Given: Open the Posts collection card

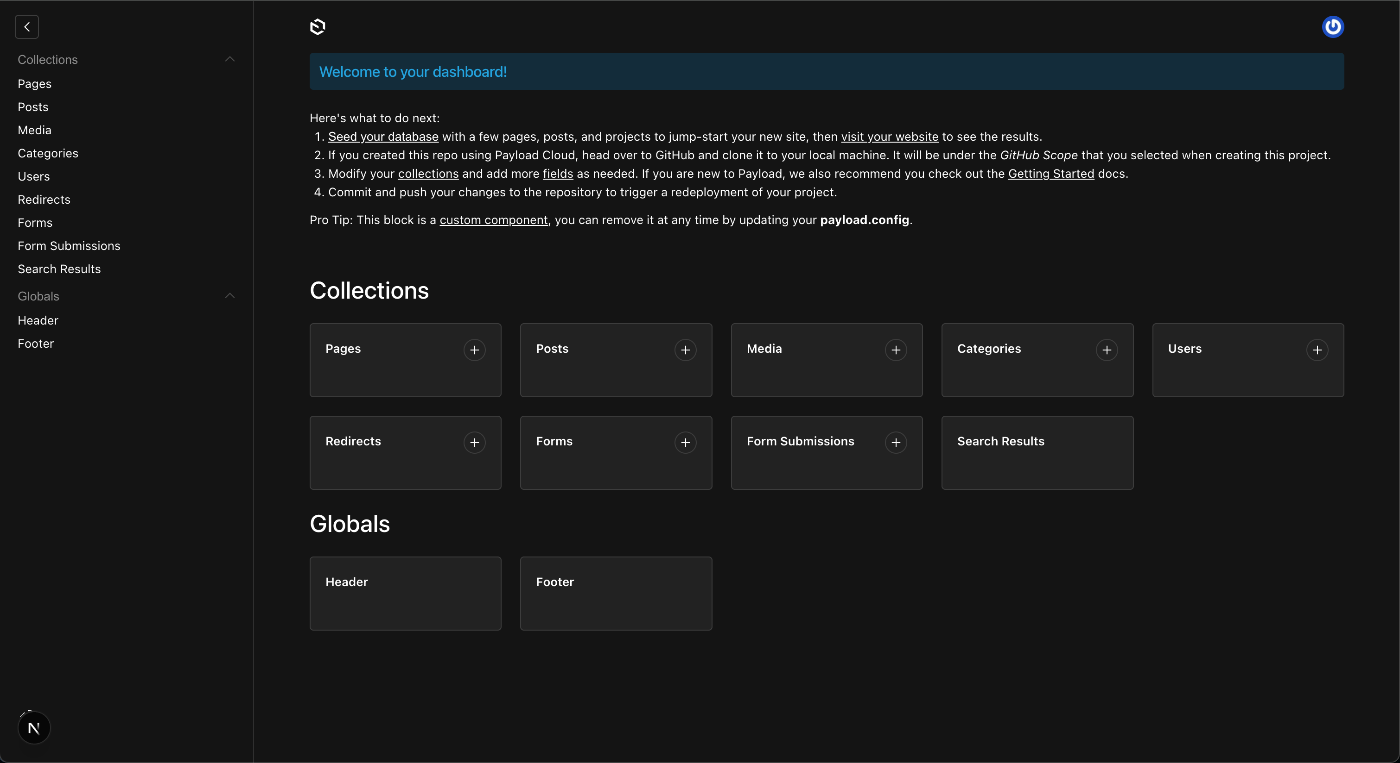Looking at the screenshot, I should tap(616, 360).
